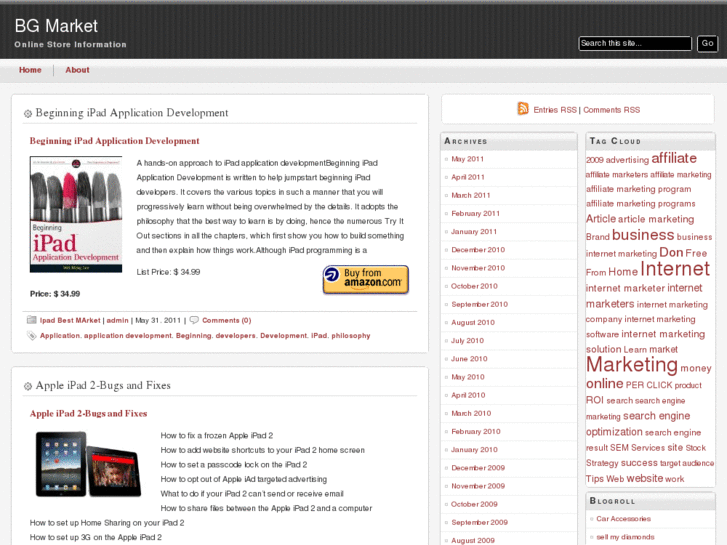Screen dimensions: 727x545
Task: Select the large Marketing tag in Tag Cloud
Action: click(631, 365)
